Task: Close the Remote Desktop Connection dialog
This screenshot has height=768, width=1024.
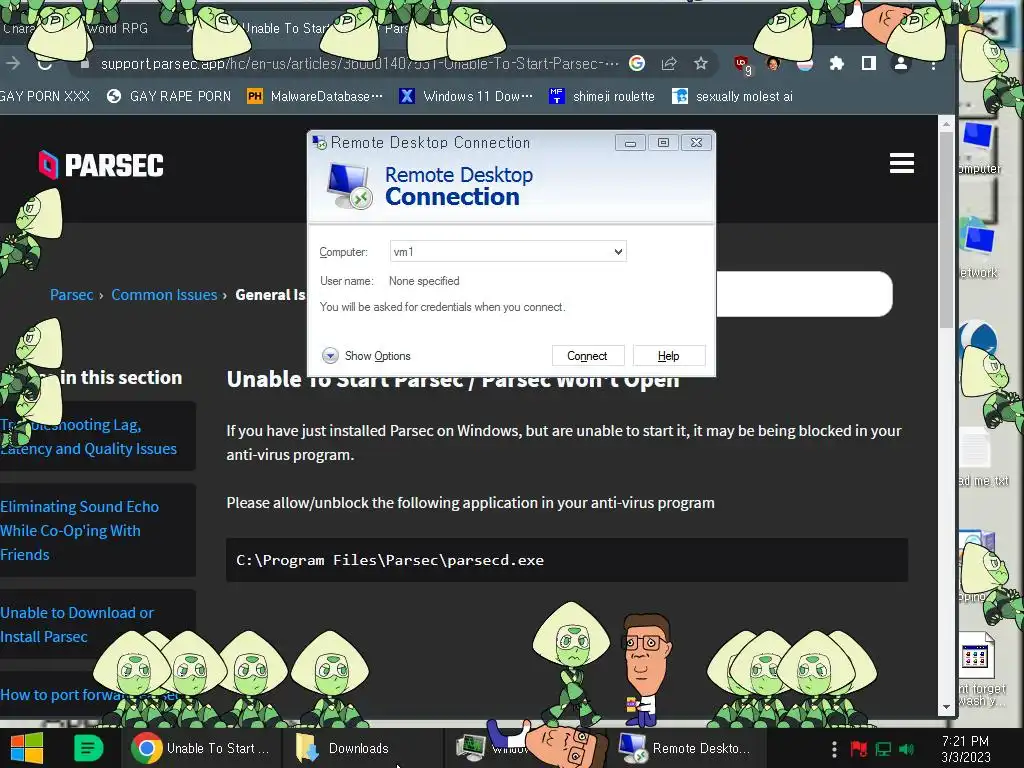Action: (696, 143)
